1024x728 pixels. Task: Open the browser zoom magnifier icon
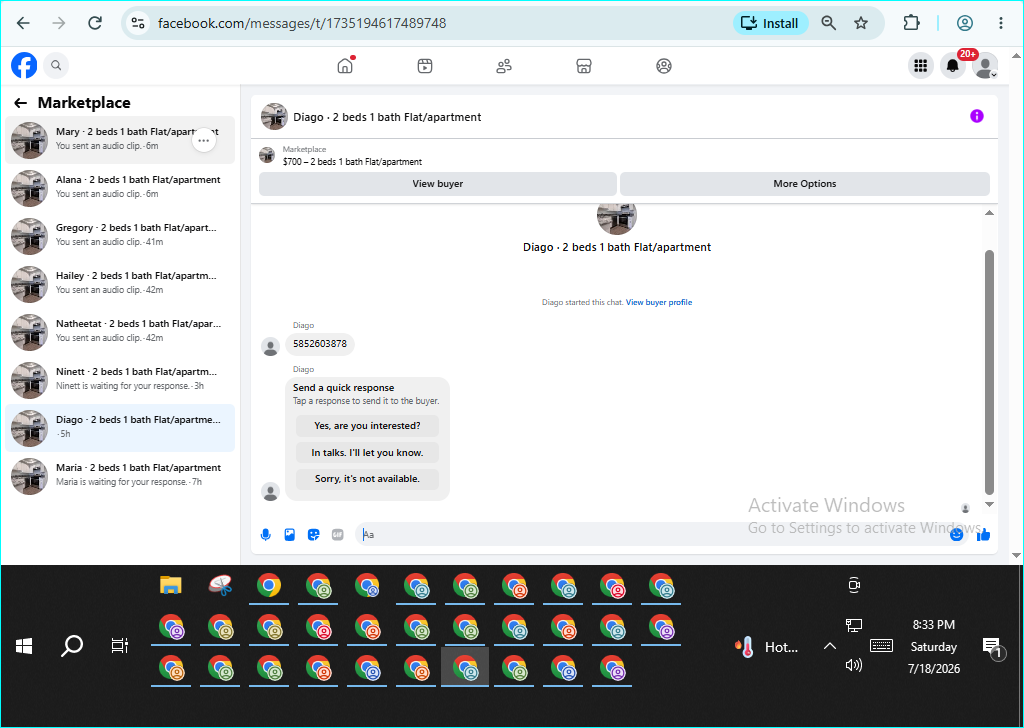[829, 23]
